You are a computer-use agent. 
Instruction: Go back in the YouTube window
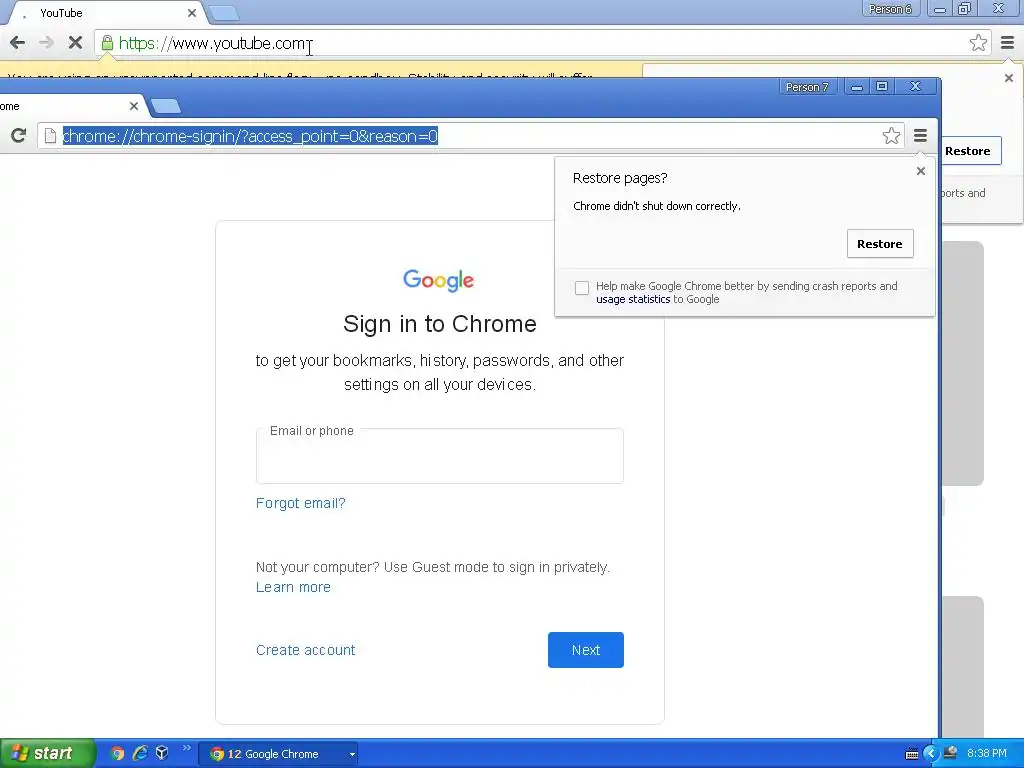(x=18, y=43)
